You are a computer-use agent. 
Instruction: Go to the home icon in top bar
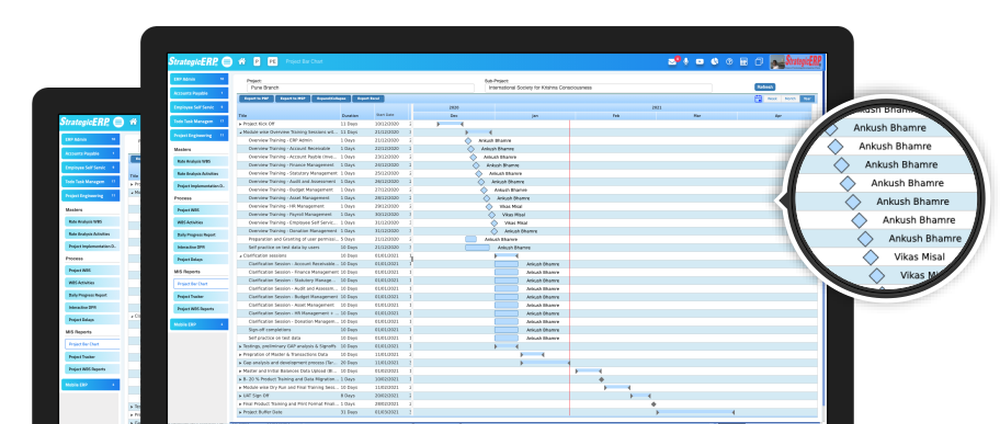242,62
